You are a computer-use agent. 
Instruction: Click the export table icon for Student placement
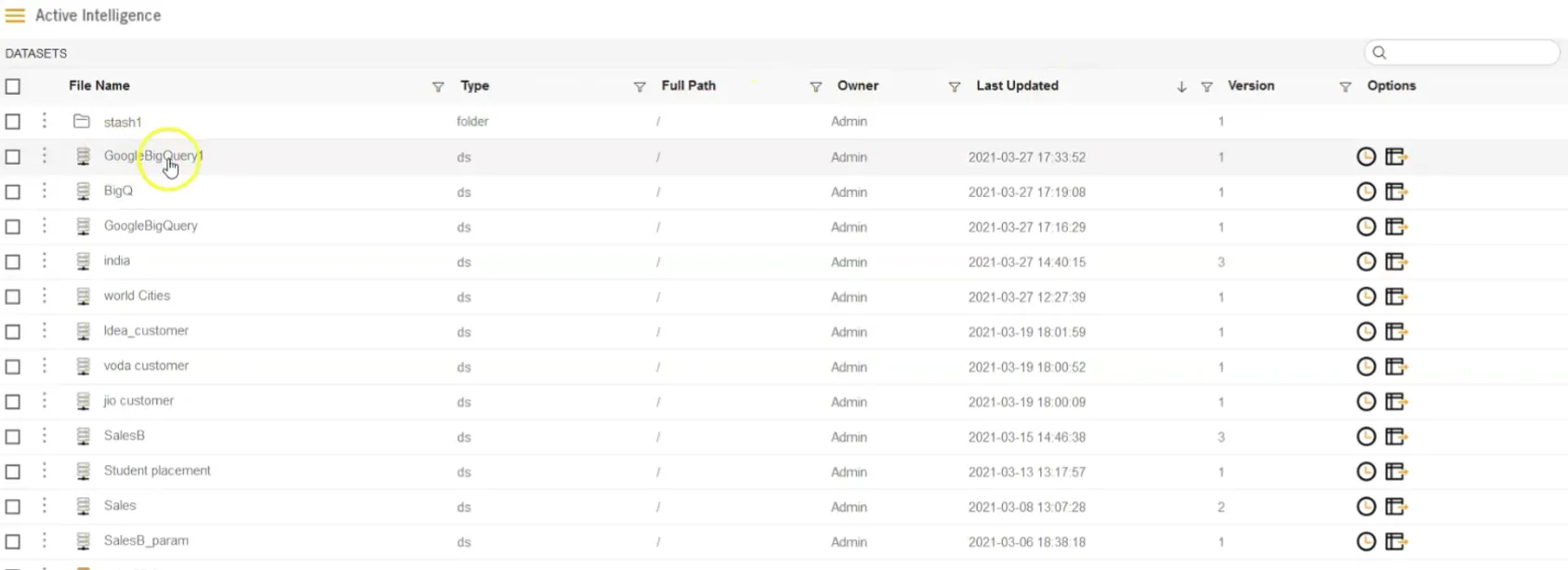[1396, 471]
